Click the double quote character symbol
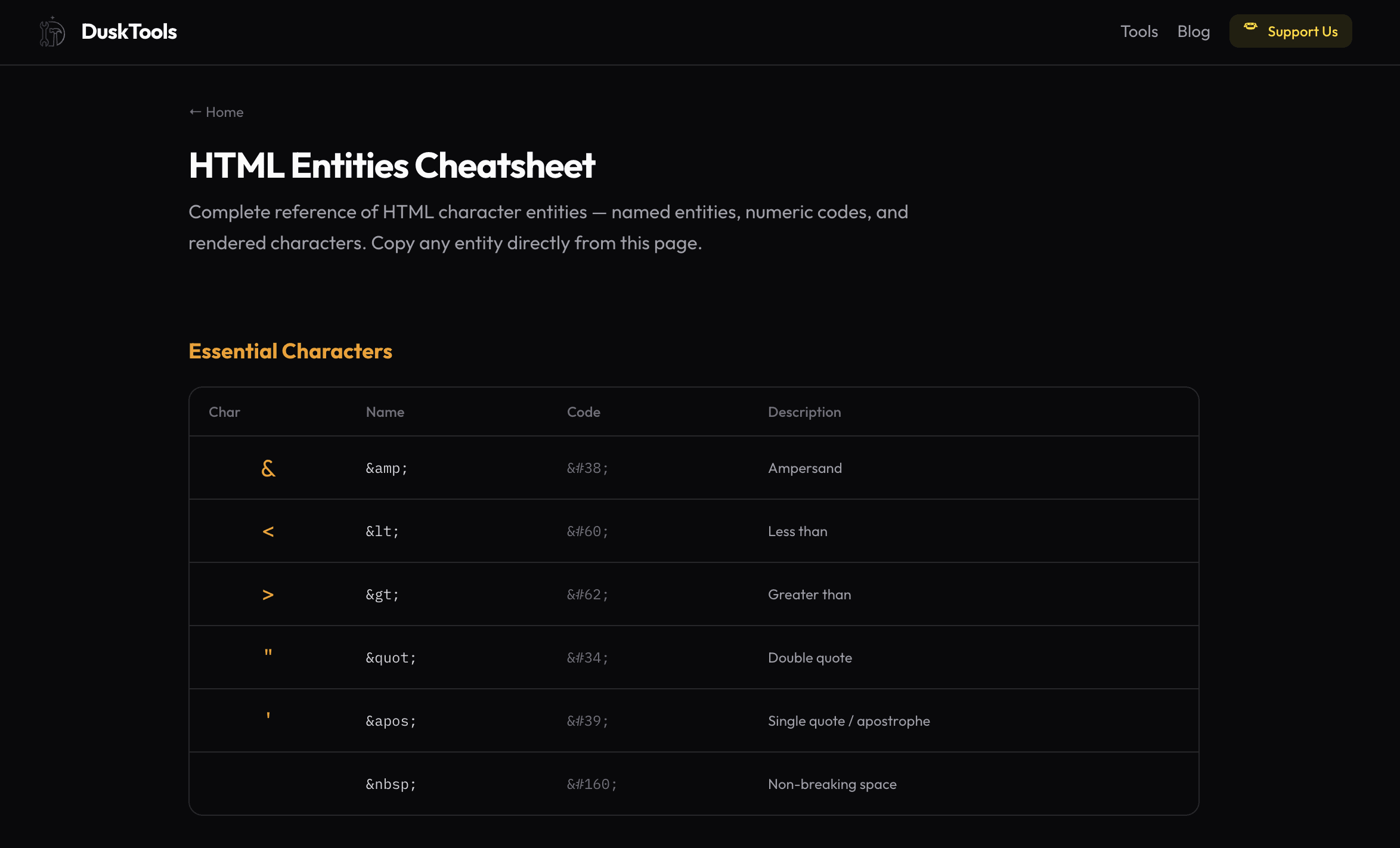Screen dimensions: 1400x848 pos(268,654)
